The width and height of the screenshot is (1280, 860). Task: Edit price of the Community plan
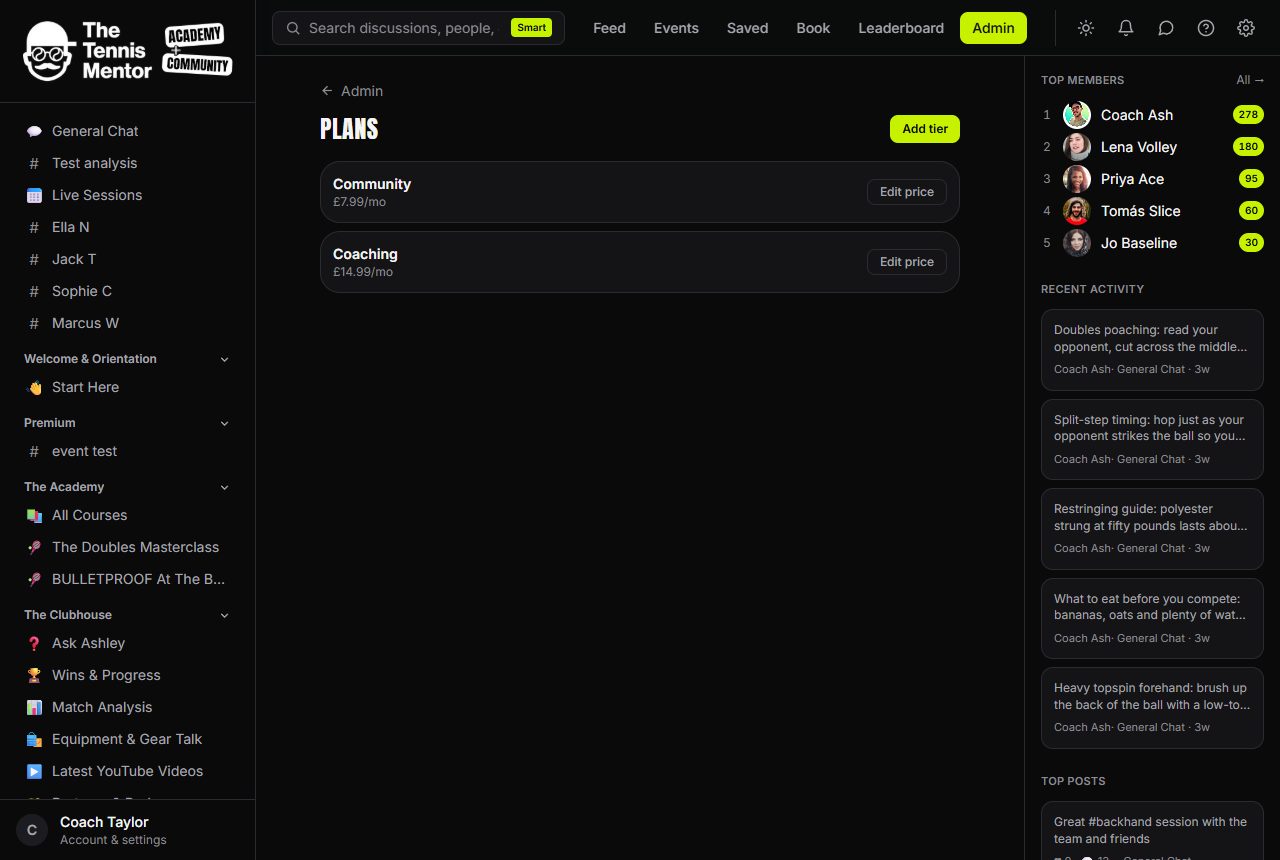click(x=907, y=192)
